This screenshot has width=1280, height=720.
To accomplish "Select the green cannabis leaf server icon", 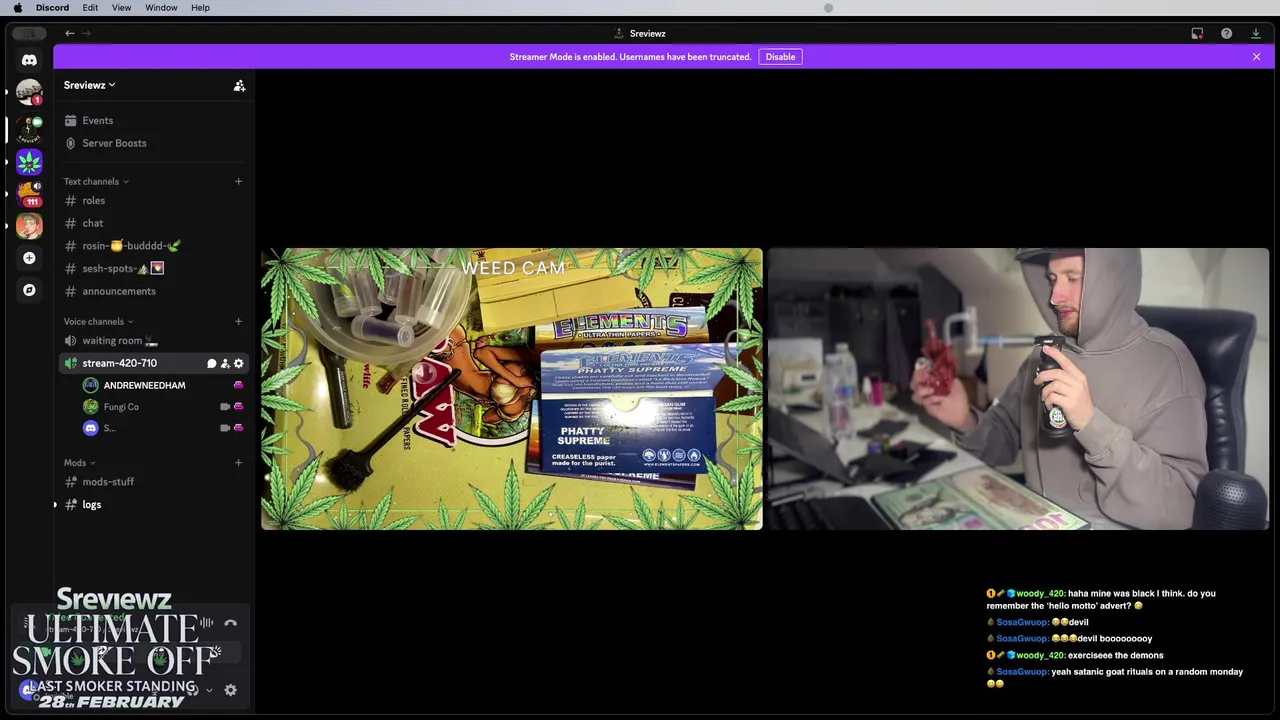I will (29, 161).
